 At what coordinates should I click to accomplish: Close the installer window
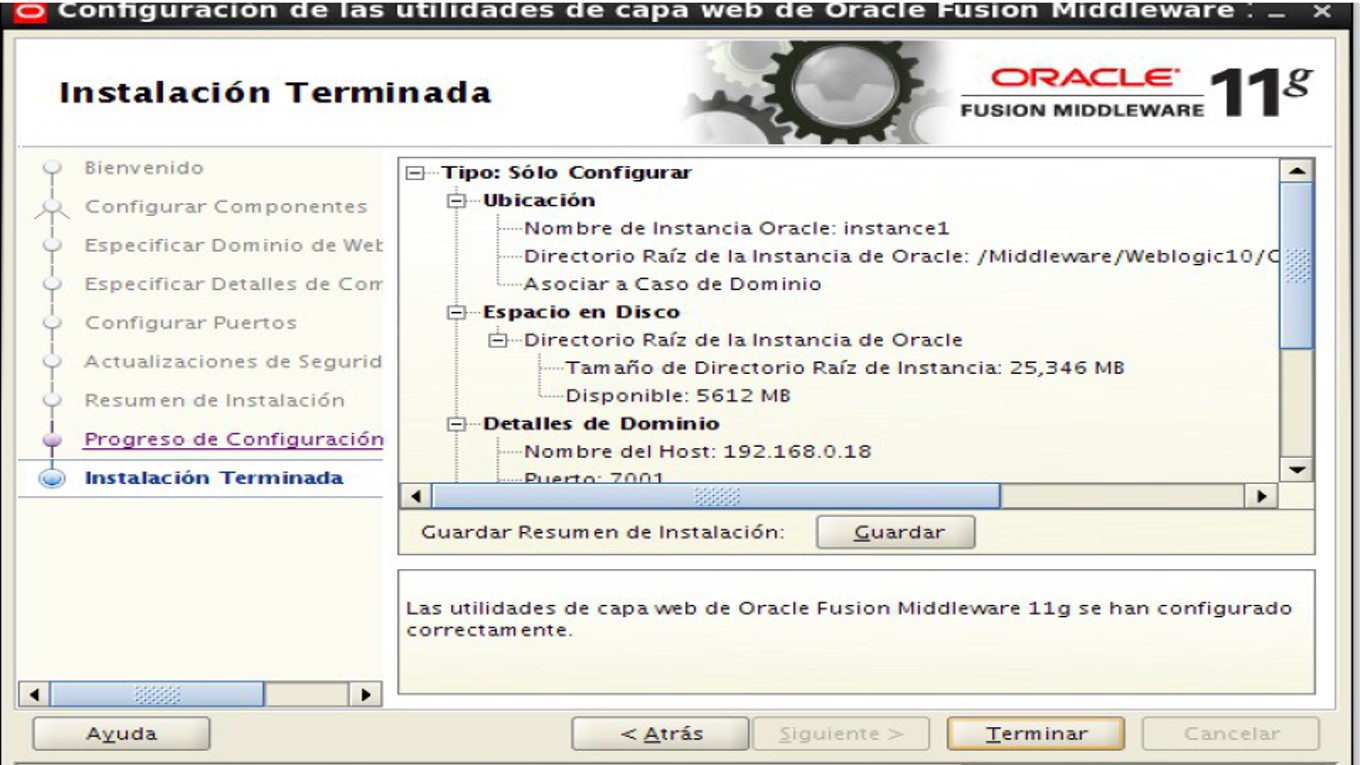point(1322,12)
